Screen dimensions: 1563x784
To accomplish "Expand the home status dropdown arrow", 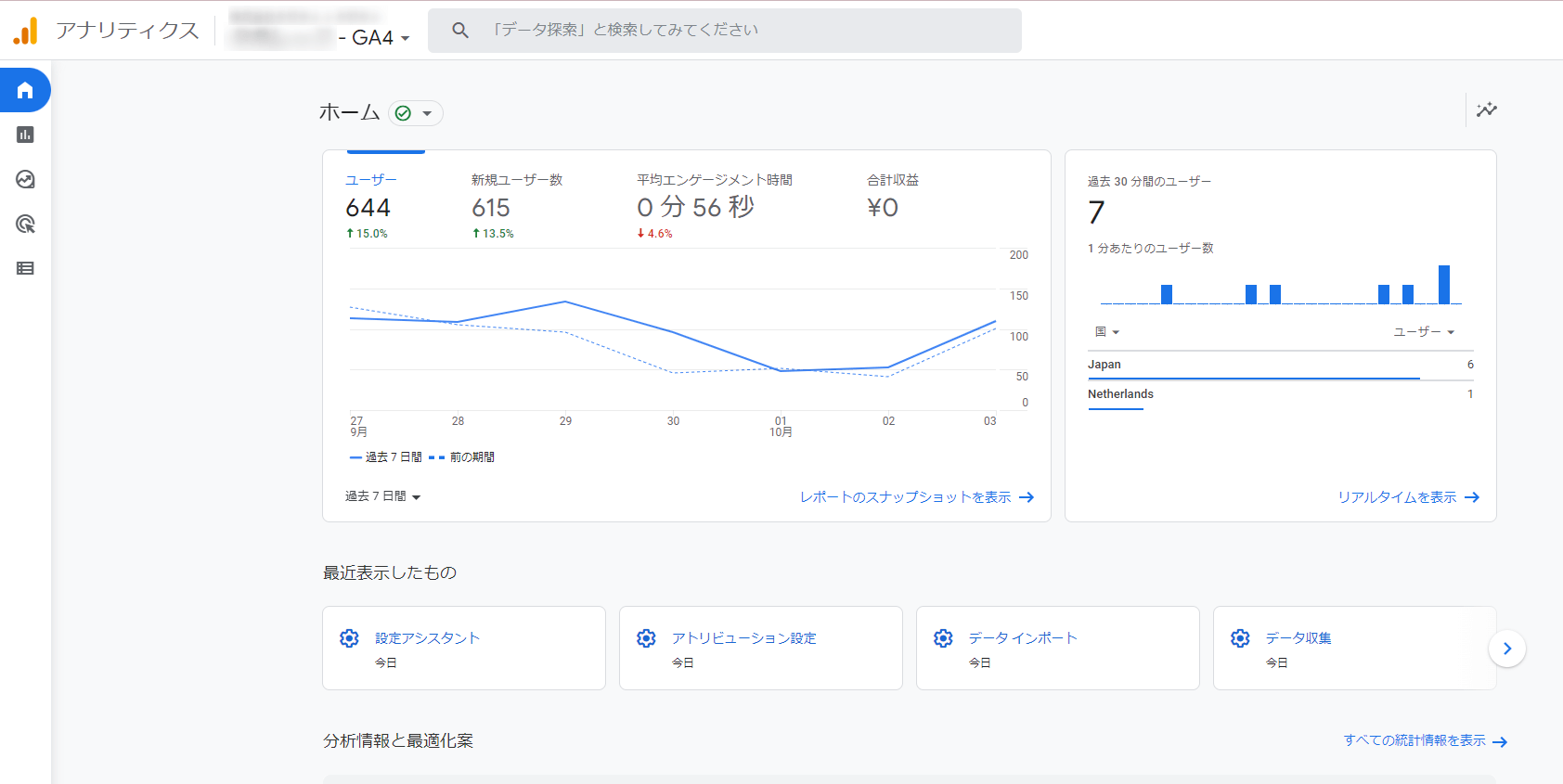I will tap(427, 113).
